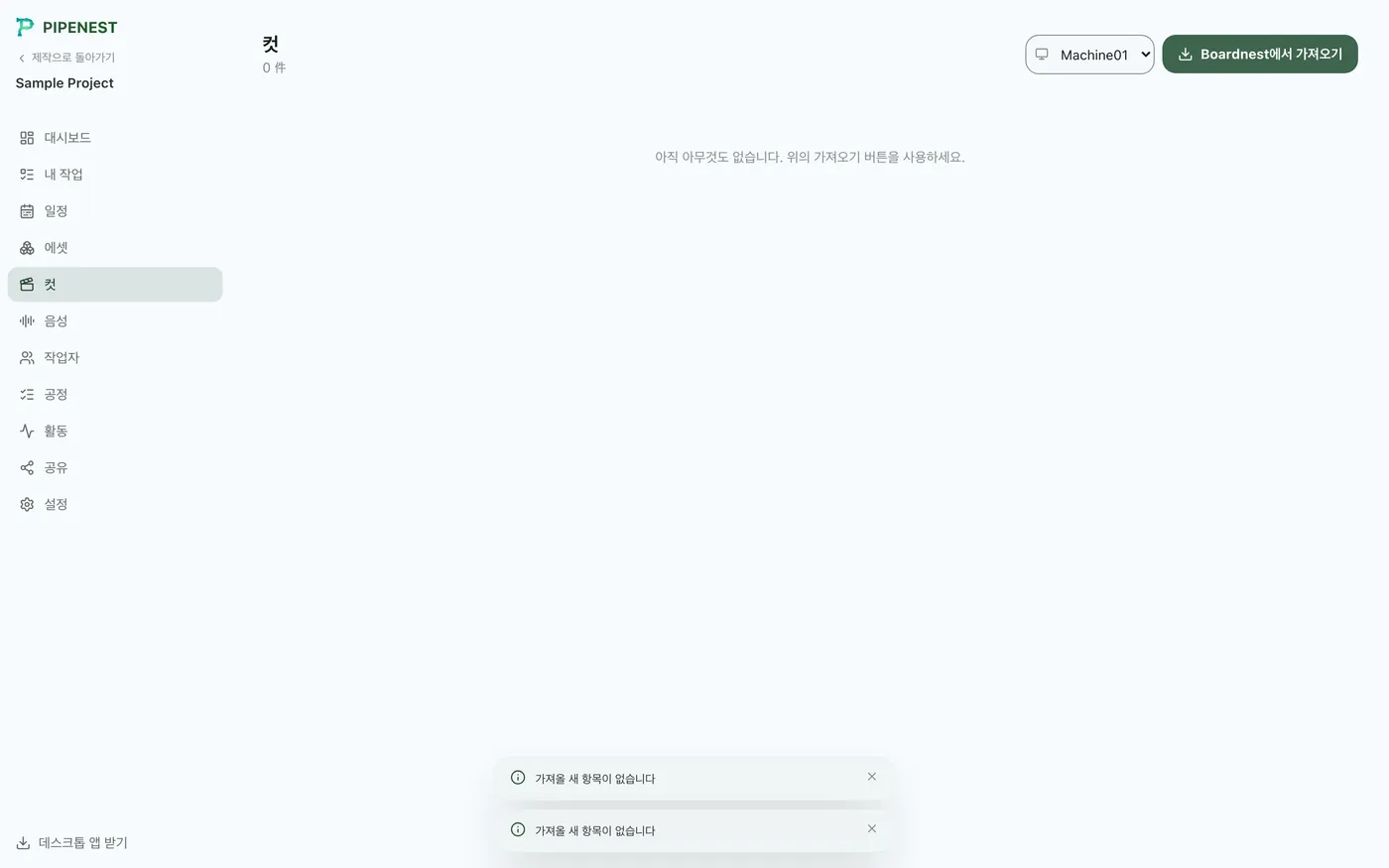The image size is (1389, 868).
Task: Click the 아직 아무것도 없습니다 empty message
Action: coord(810,157)
